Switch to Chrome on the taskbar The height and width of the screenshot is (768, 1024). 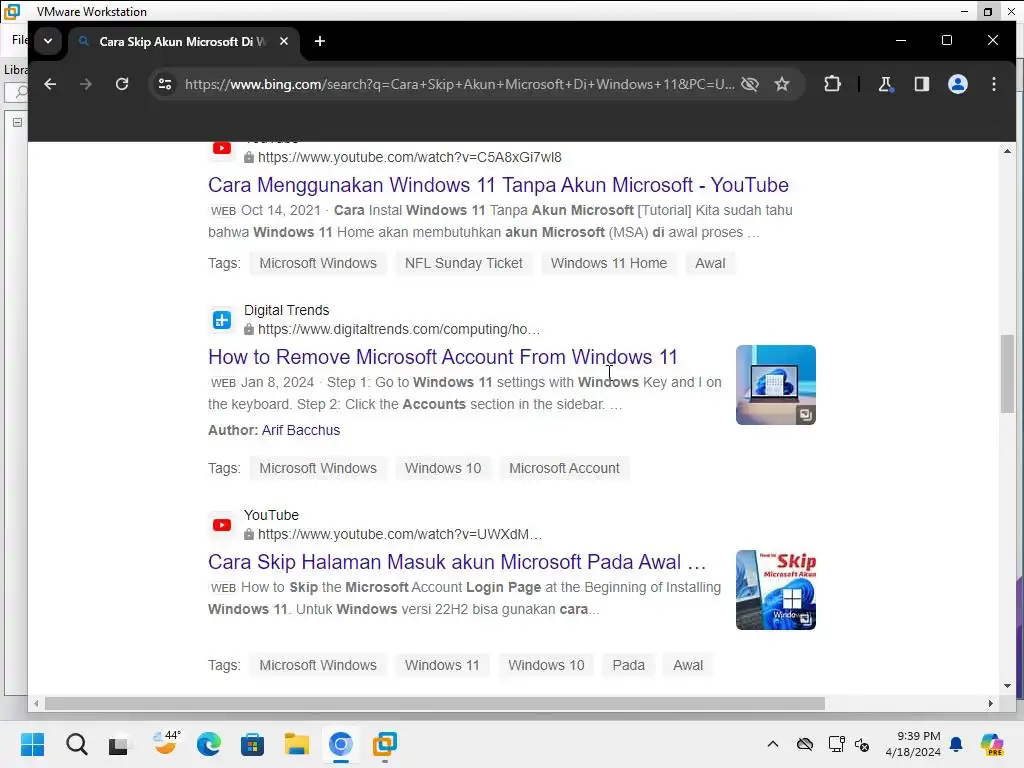(x=341, y=744)
